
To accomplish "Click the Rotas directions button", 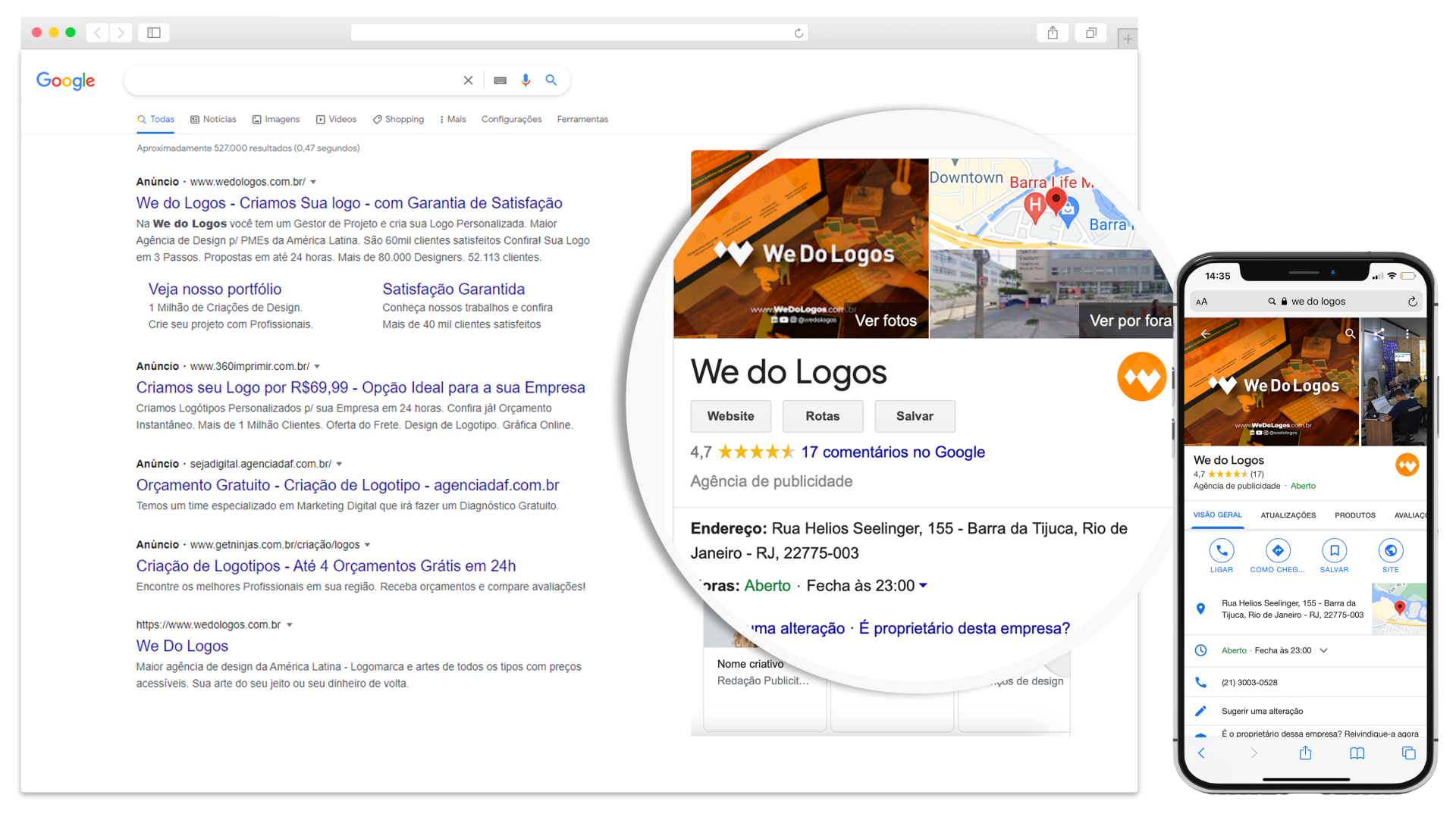I will coord(823,416).
